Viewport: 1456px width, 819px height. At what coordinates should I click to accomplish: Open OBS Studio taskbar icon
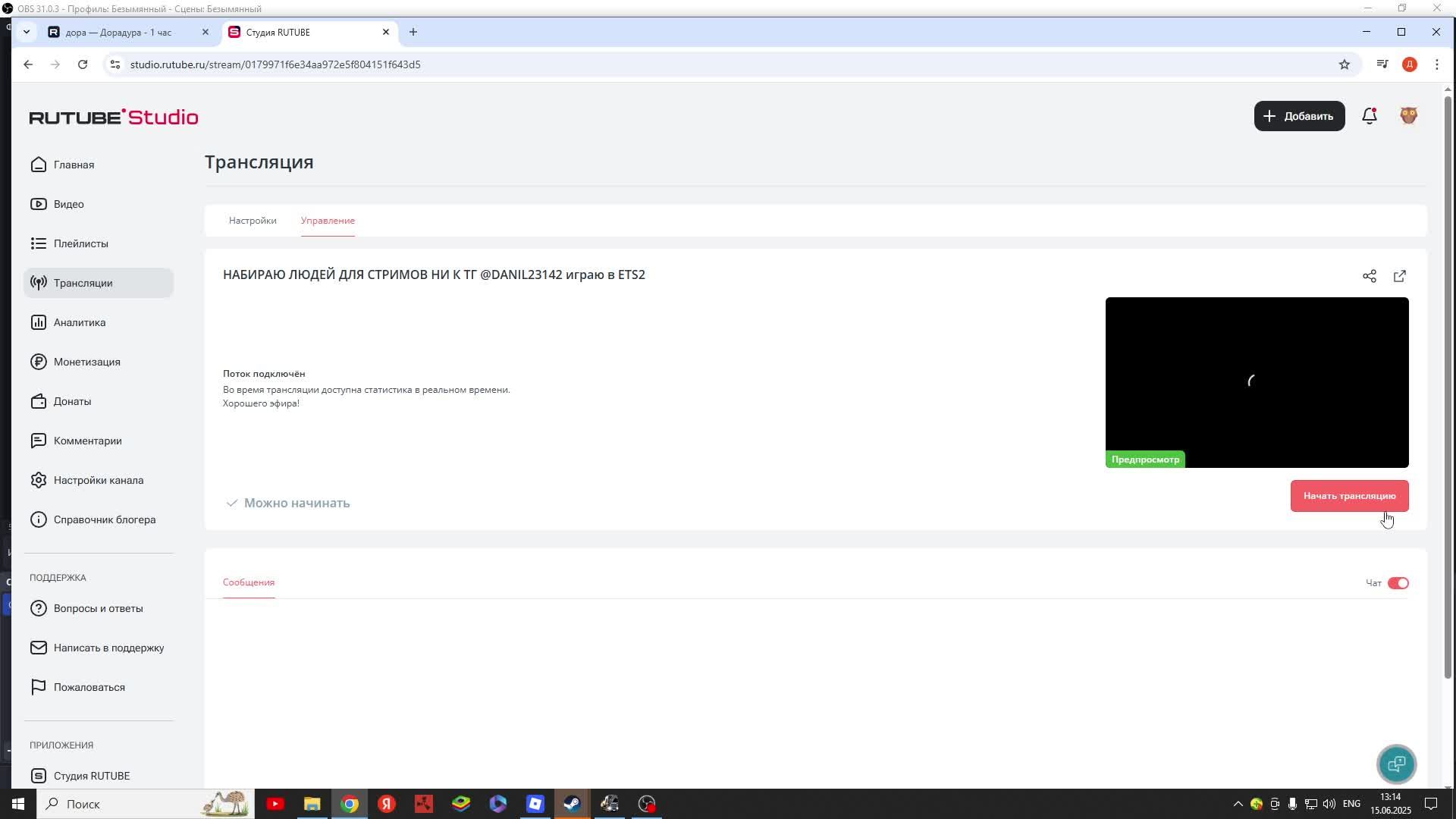[647, 804]
